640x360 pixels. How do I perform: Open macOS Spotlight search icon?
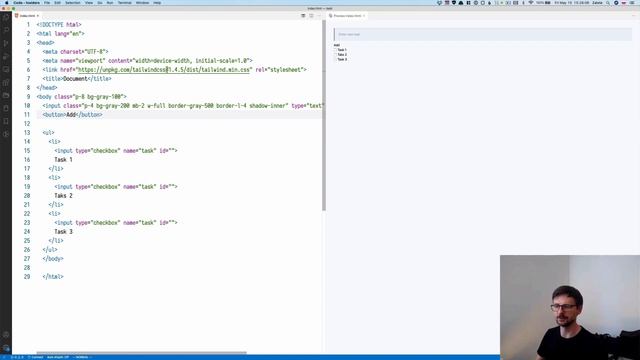coord(608,3)
